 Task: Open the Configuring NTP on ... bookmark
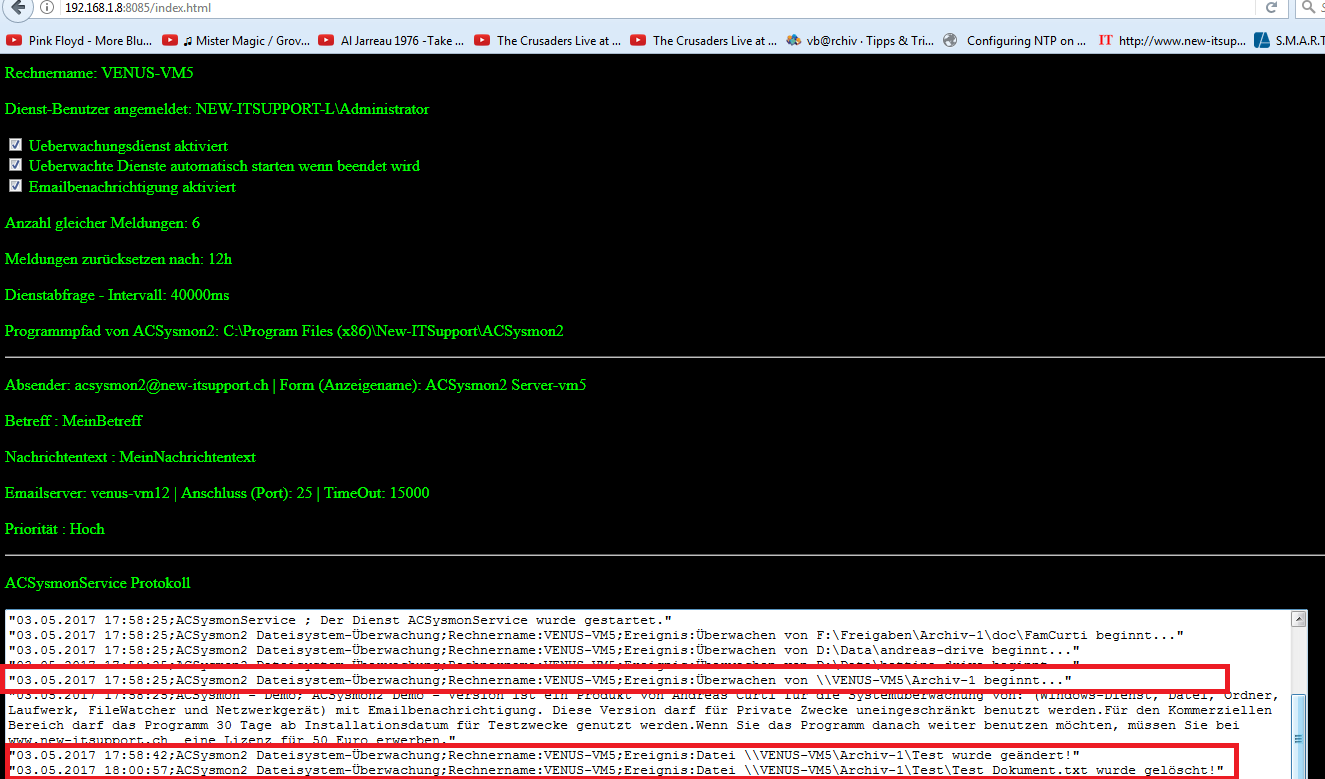[1015, 41]
